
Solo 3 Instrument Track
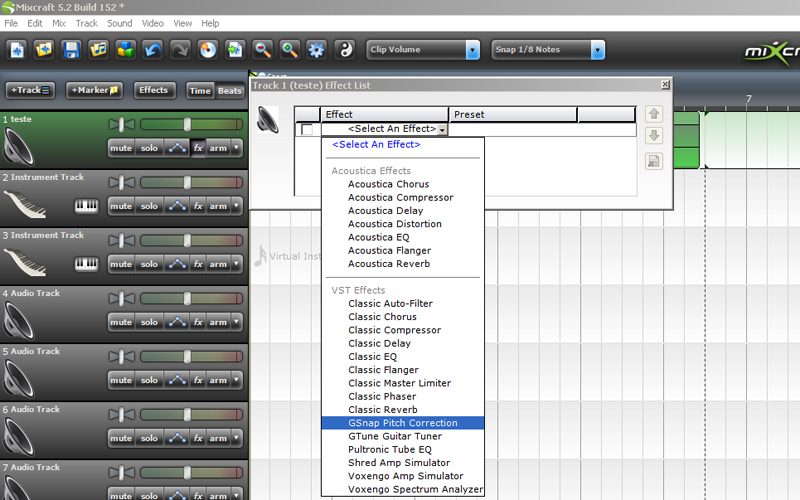(149, 264)
